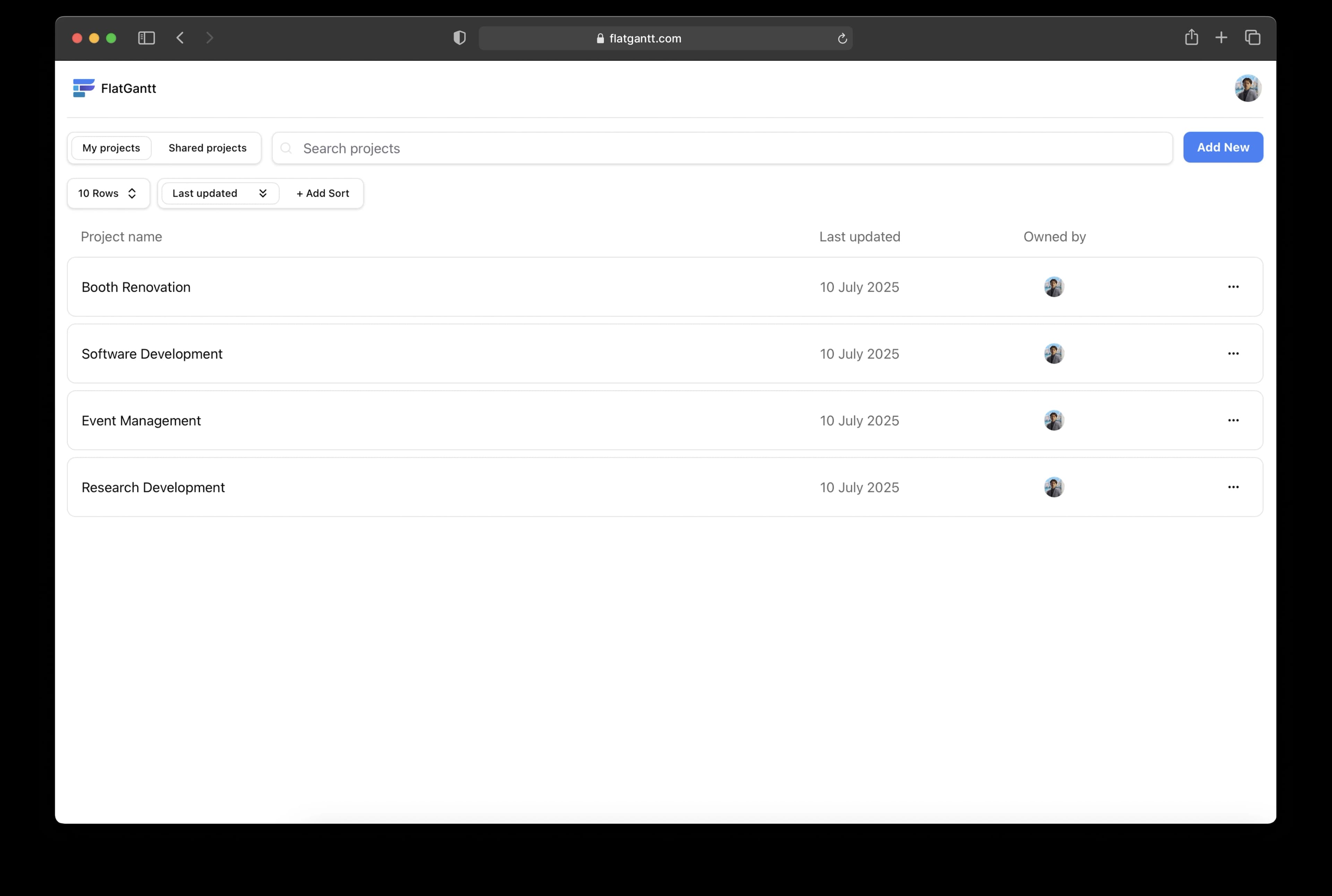This screenshot has height=896, width=1332.
Task: Switch to Shared projects tab
Action: [x=207, y=148]
